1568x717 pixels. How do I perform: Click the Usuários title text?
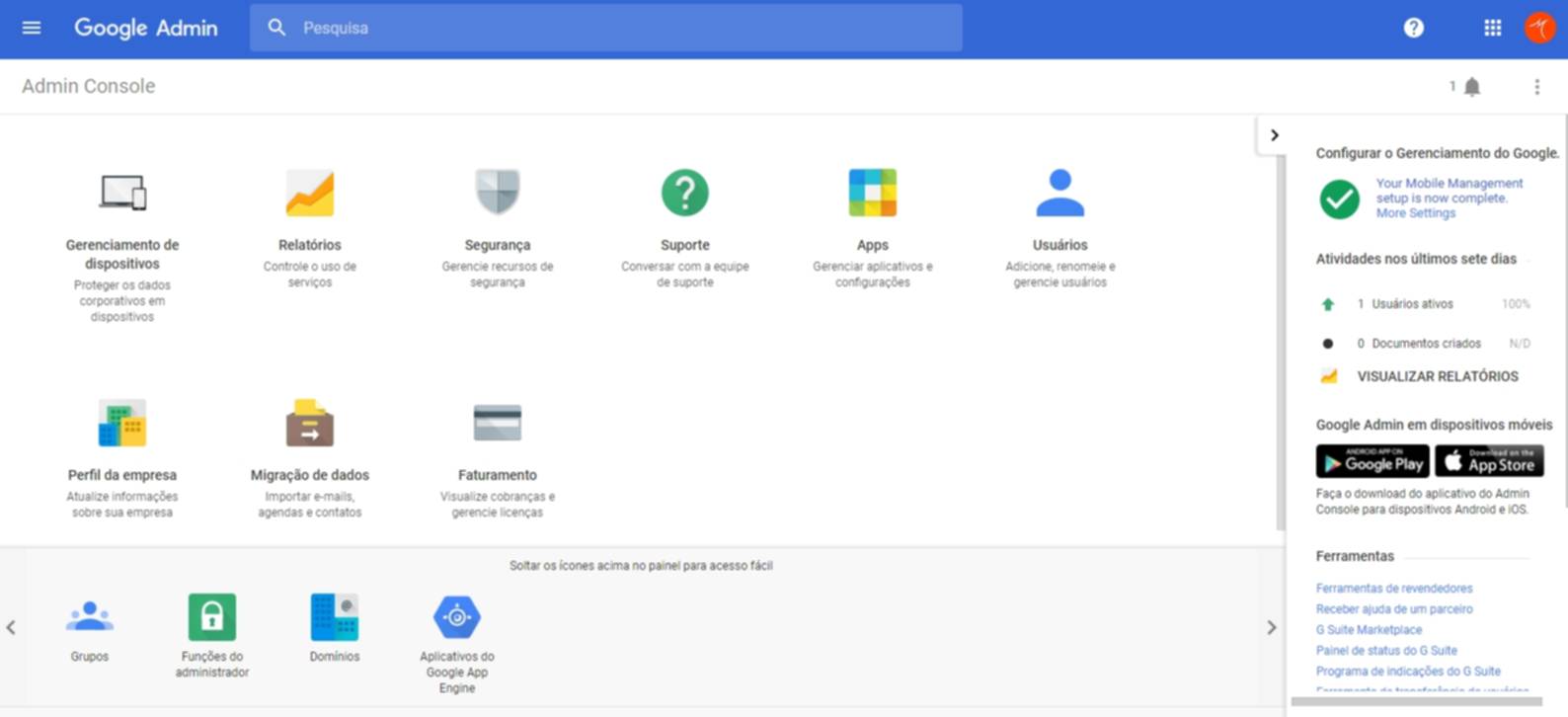1060,245
